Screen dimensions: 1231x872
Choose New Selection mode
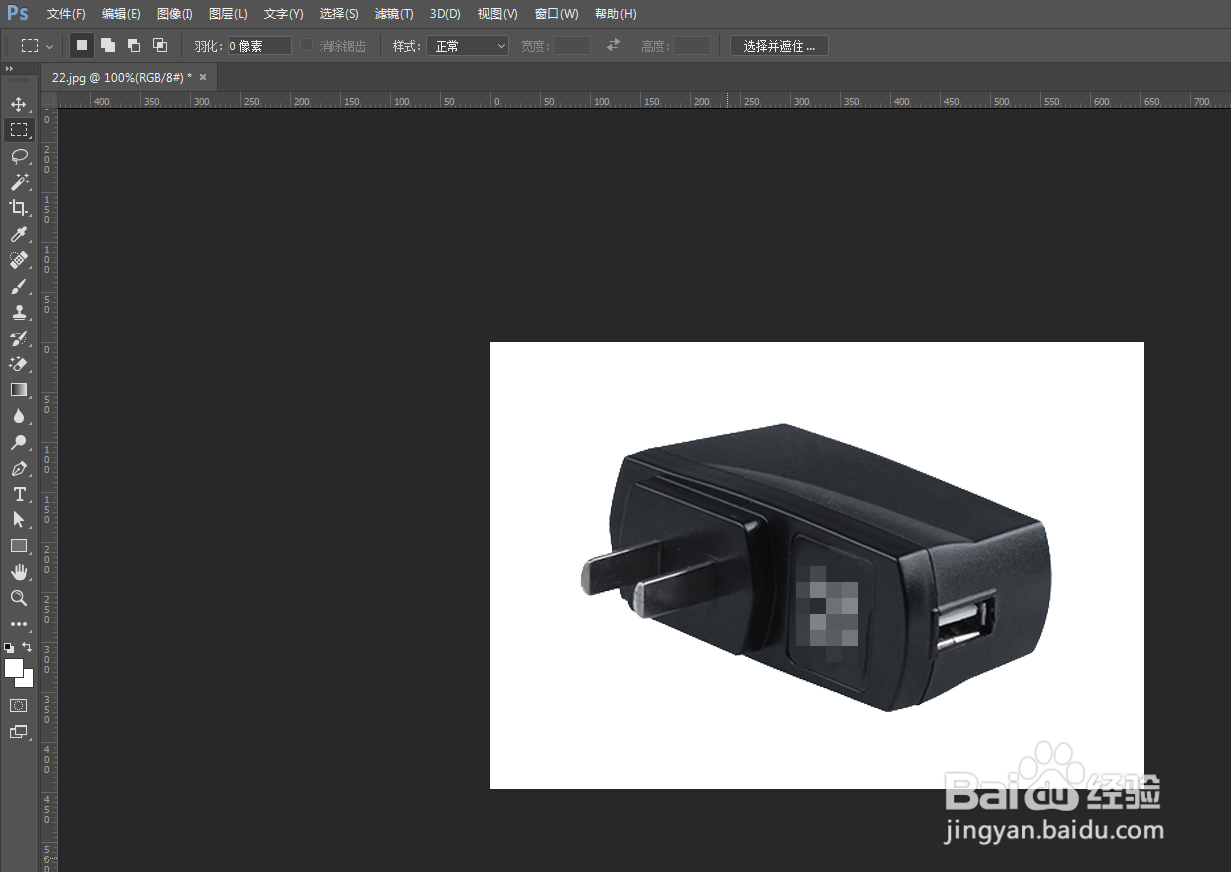point(82,45)
